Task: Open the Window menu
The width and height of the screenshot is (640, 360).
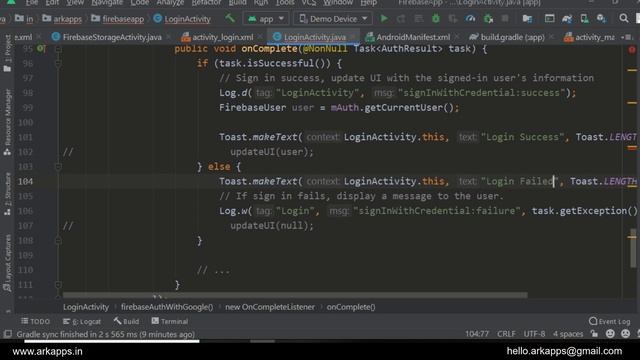Action: [338, 3]
